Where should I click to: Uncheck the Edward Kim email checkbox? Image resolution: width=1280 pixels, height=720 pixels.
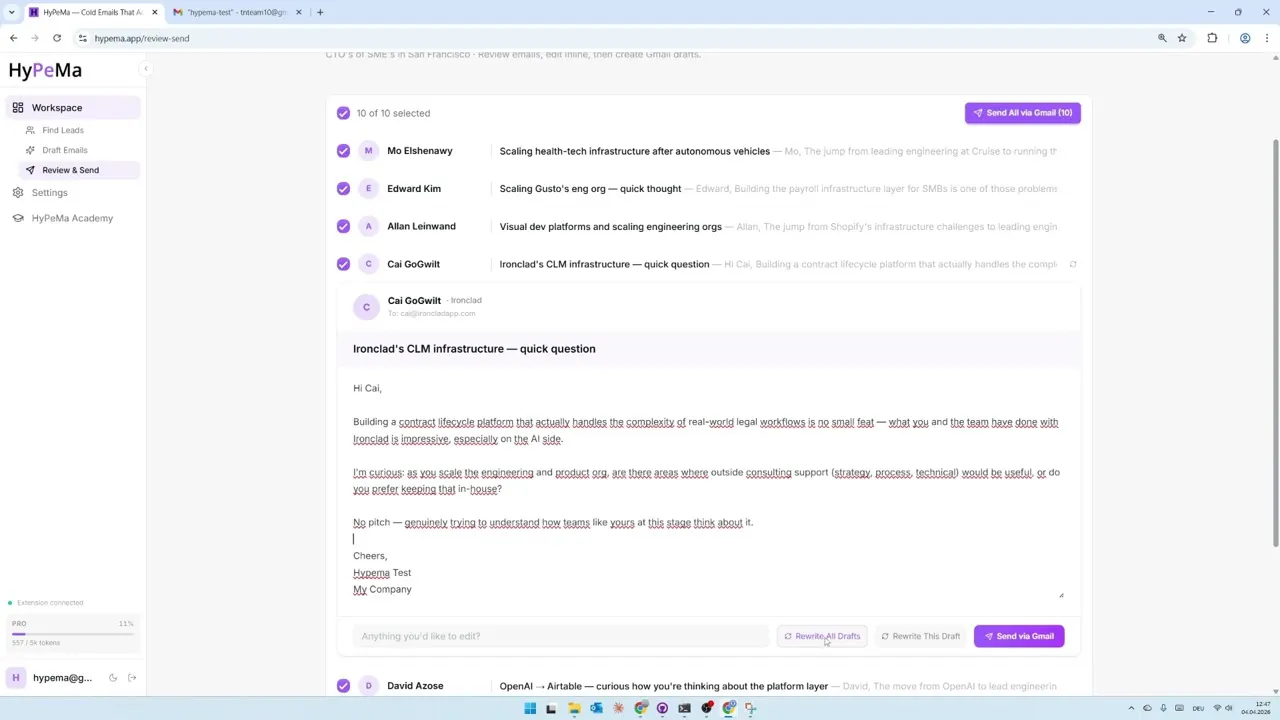click(343, 189)
